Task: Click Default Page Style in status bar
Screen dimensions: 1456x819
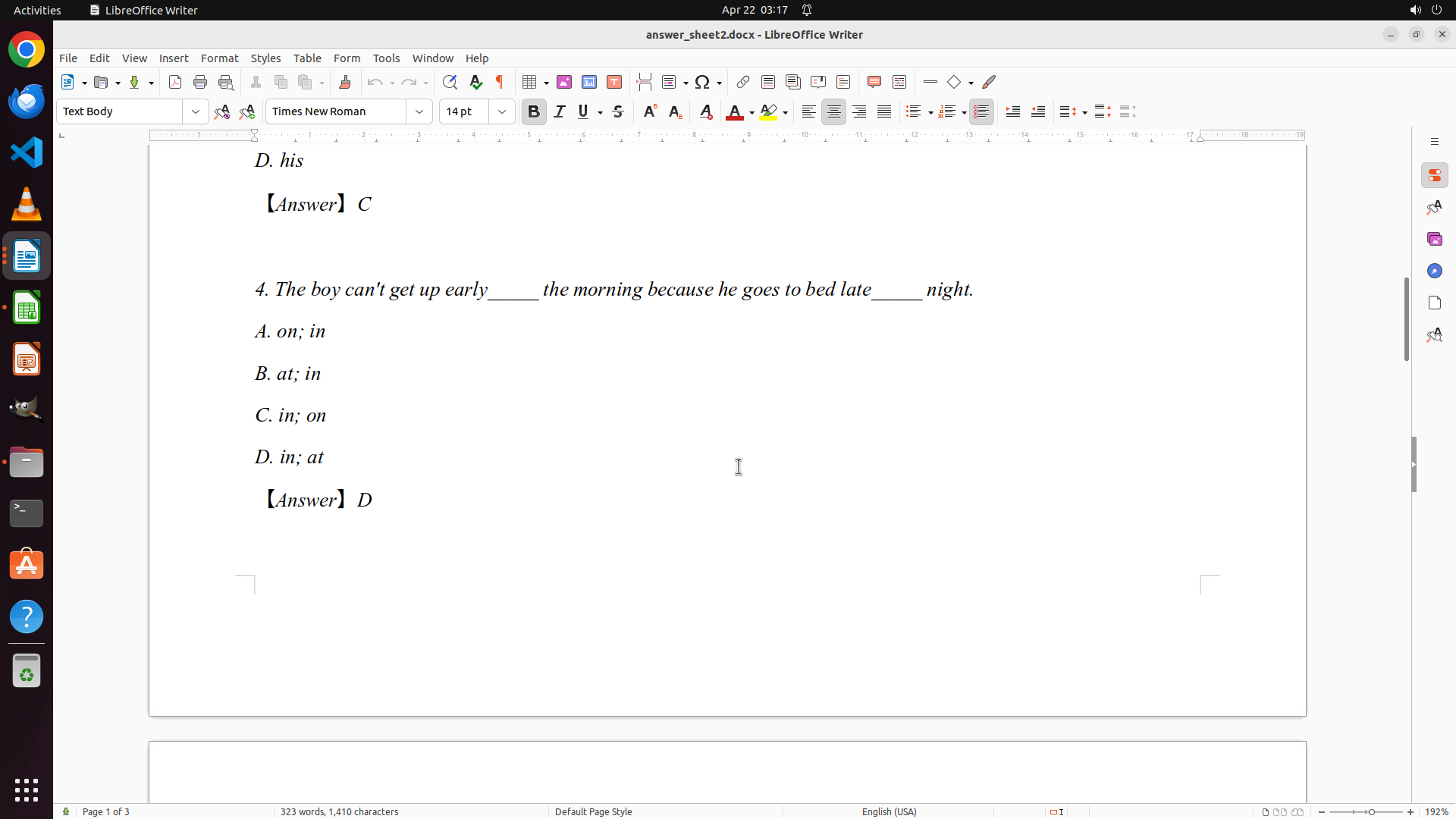Action: coord(593,811)
